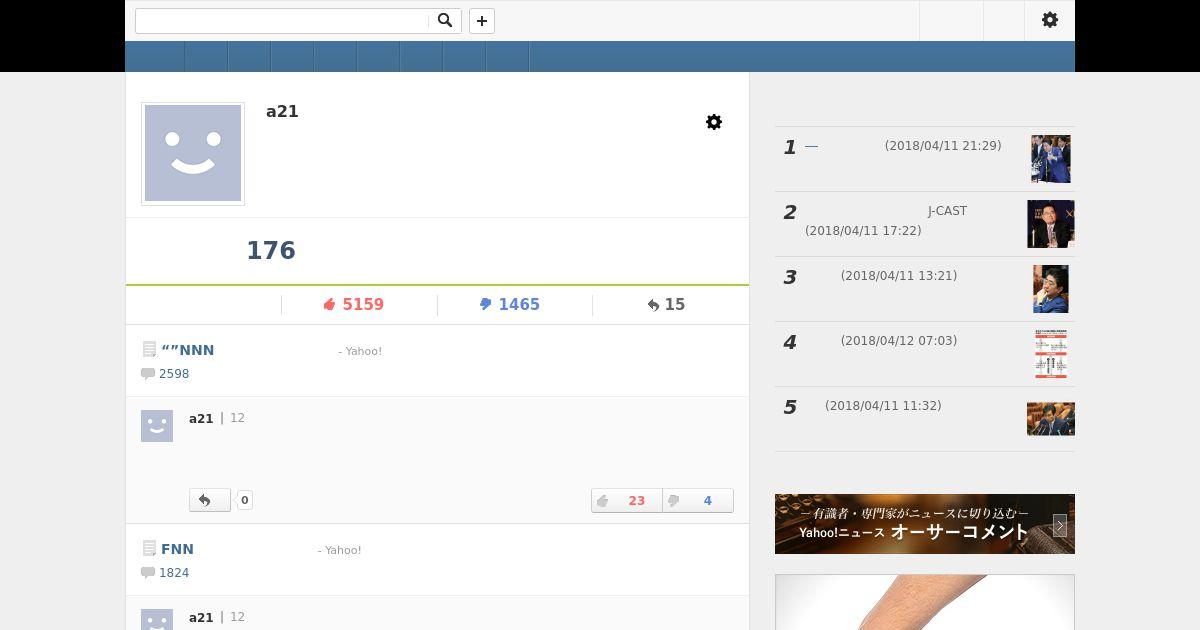Click the plus button beside search

pyautogui.click(x=482, y=21)
